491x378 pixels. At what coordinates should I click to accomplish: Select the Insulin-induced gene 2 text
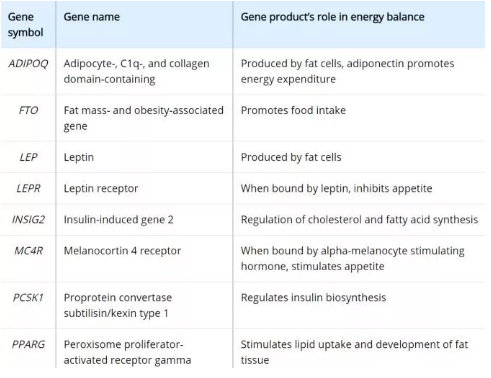(x=119, y=220)
